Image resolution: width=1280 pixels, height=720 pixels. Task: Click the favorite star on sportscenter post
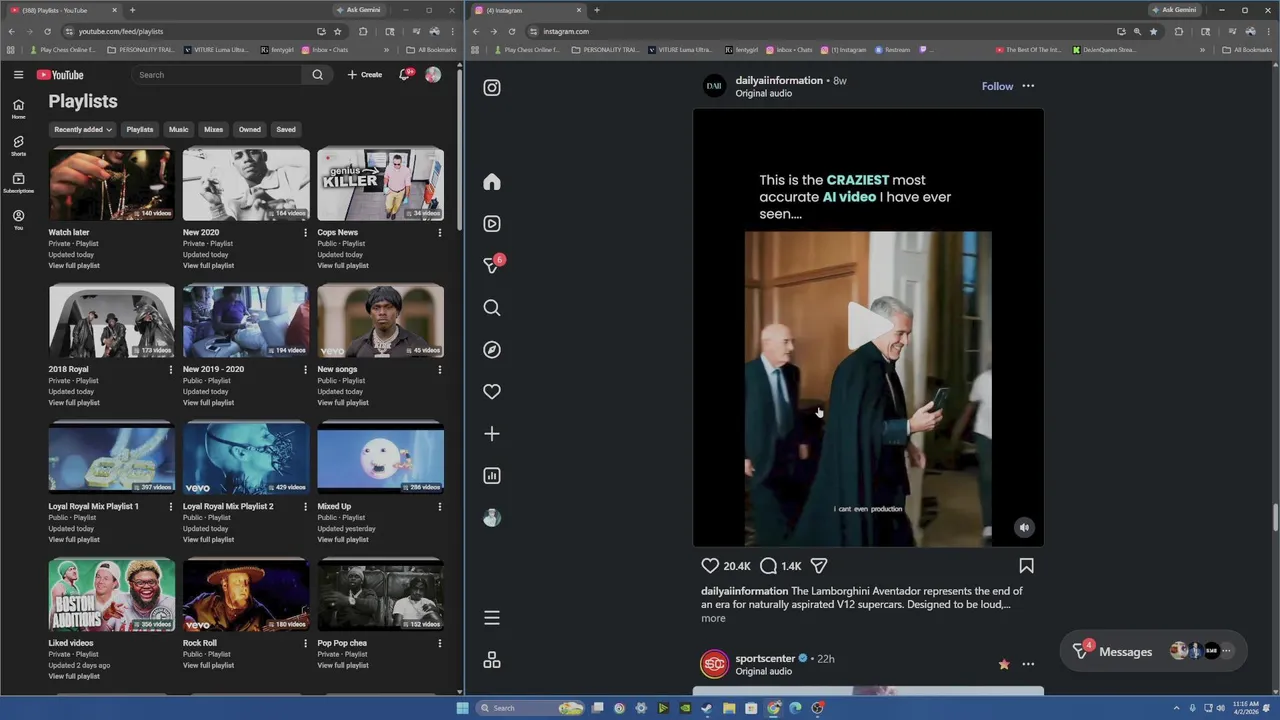pyautogui.click(x=1004, y=664)
